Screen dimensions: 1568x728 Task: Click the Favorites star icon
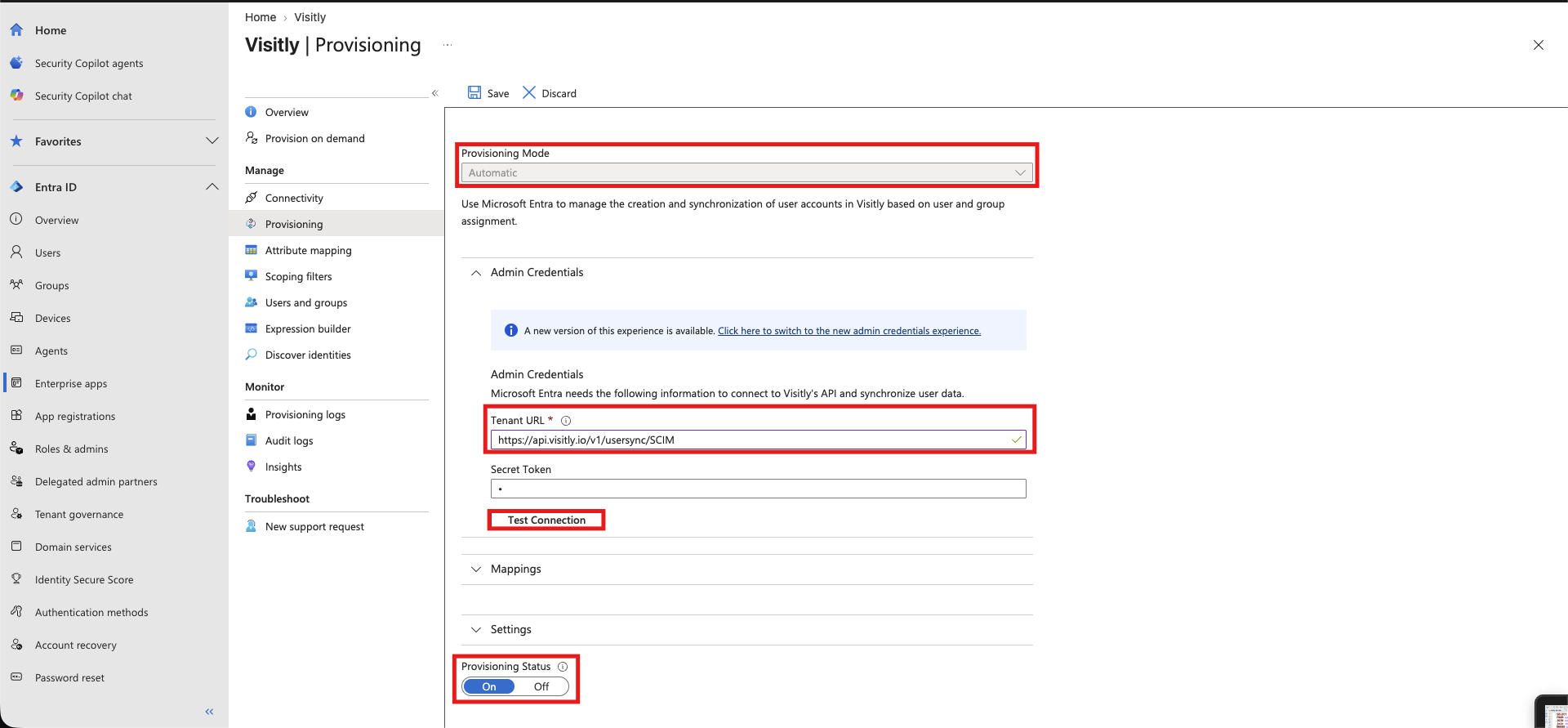[x=16, y=141]
